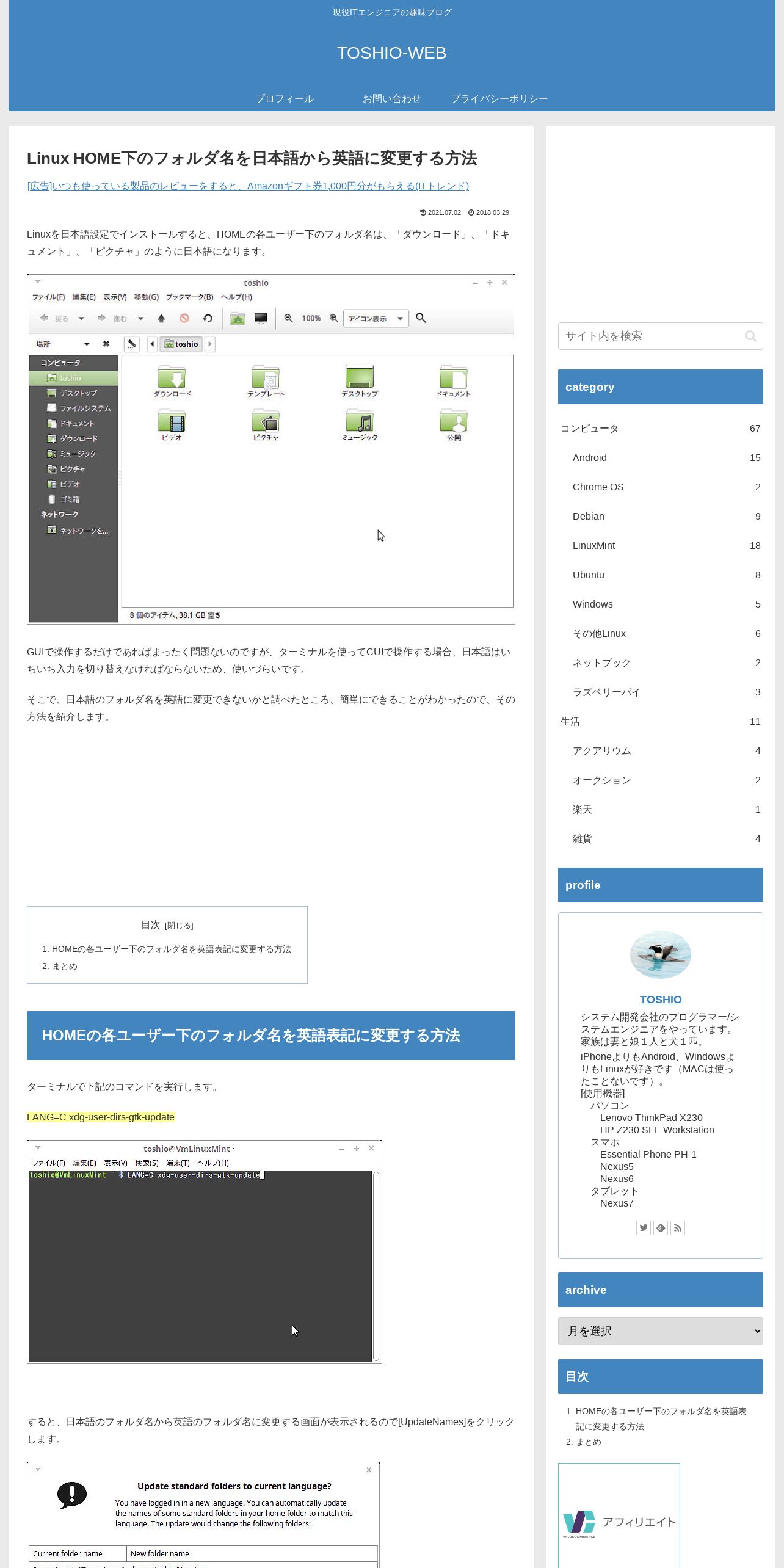Viewport: 784px width, 1568px height.
Task: Click the TOSHIO penguin avatar image
Action: 661,954
